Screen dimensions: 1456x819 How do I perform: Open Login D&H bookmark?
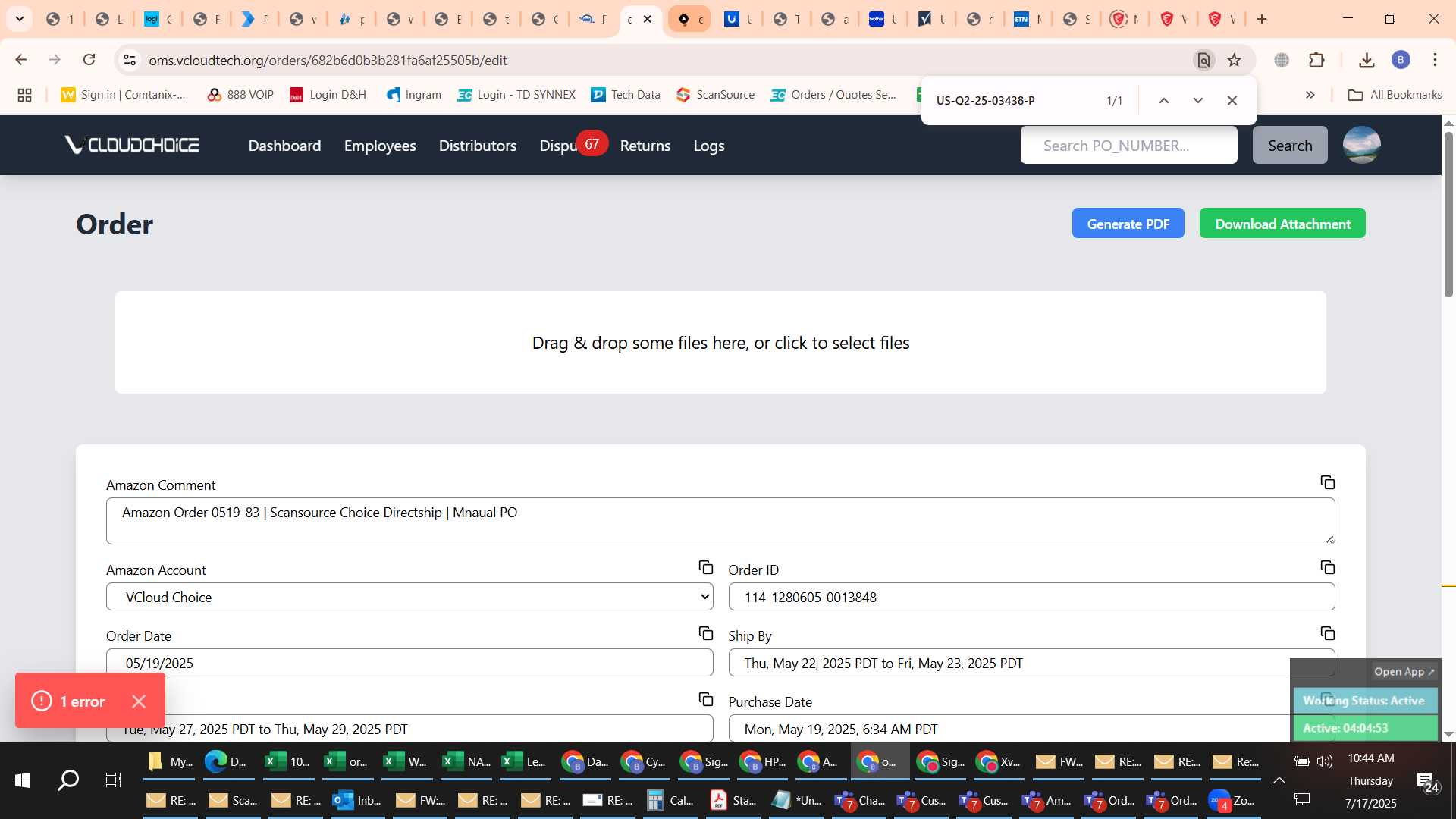pyautogui.click(x=328, y=95)
